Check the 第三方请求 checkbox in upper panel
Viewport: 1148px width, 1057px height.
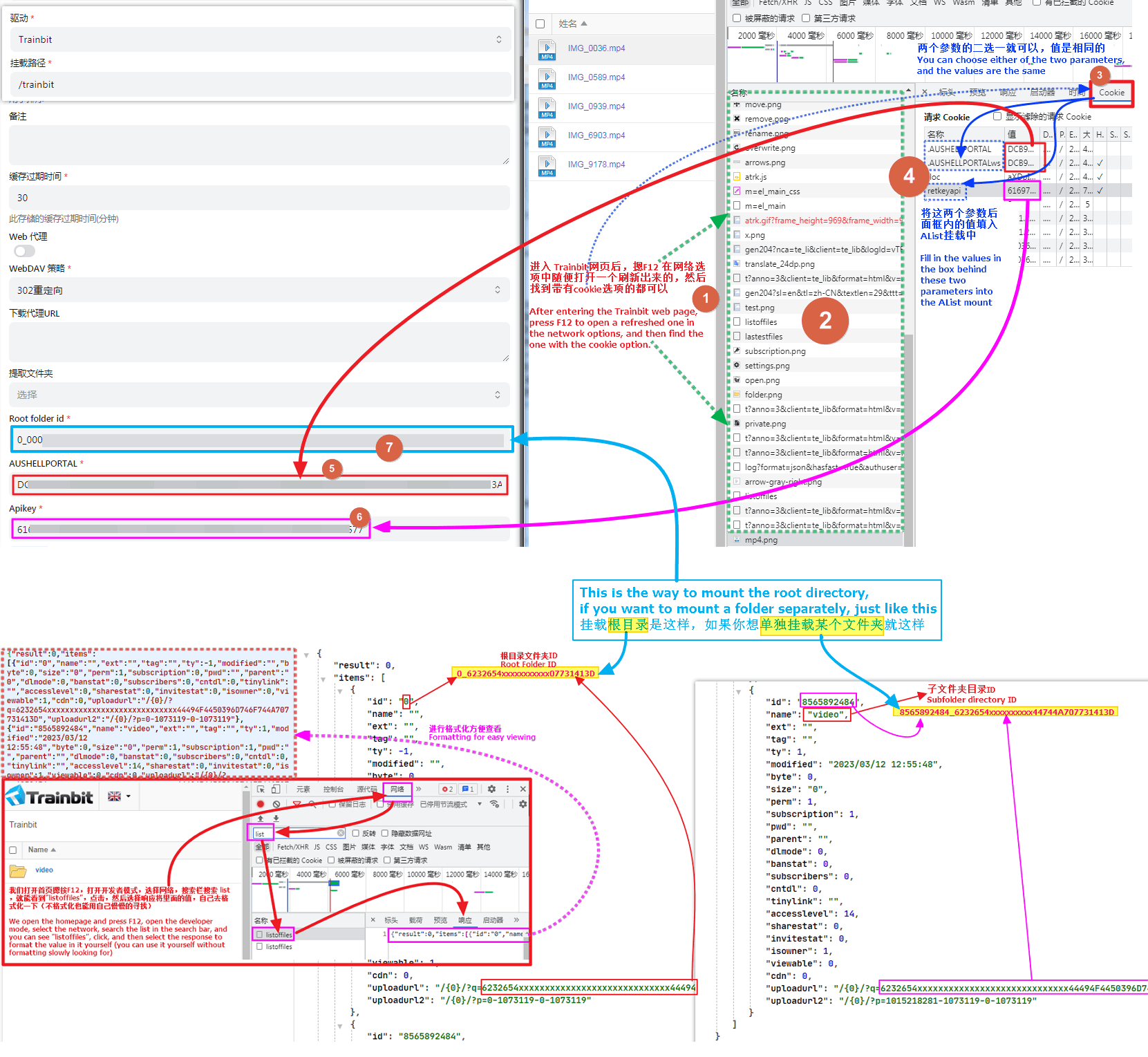pyautogui.click(x=806, y=18)
